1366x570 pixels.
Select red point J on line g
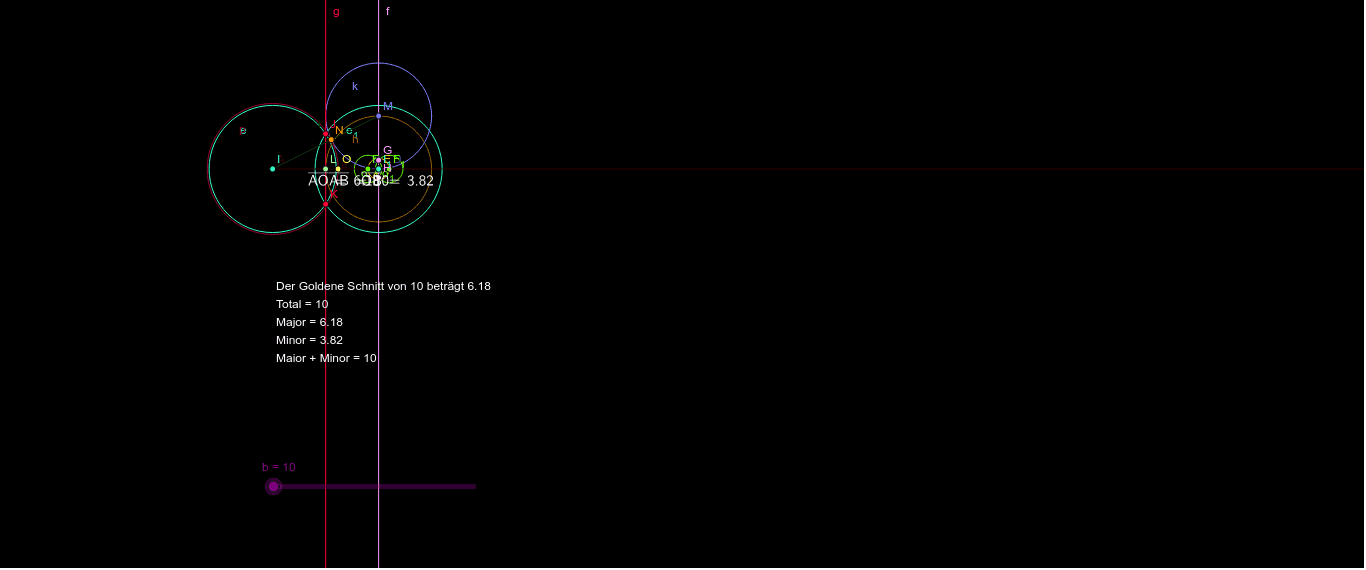click(326, 133)
